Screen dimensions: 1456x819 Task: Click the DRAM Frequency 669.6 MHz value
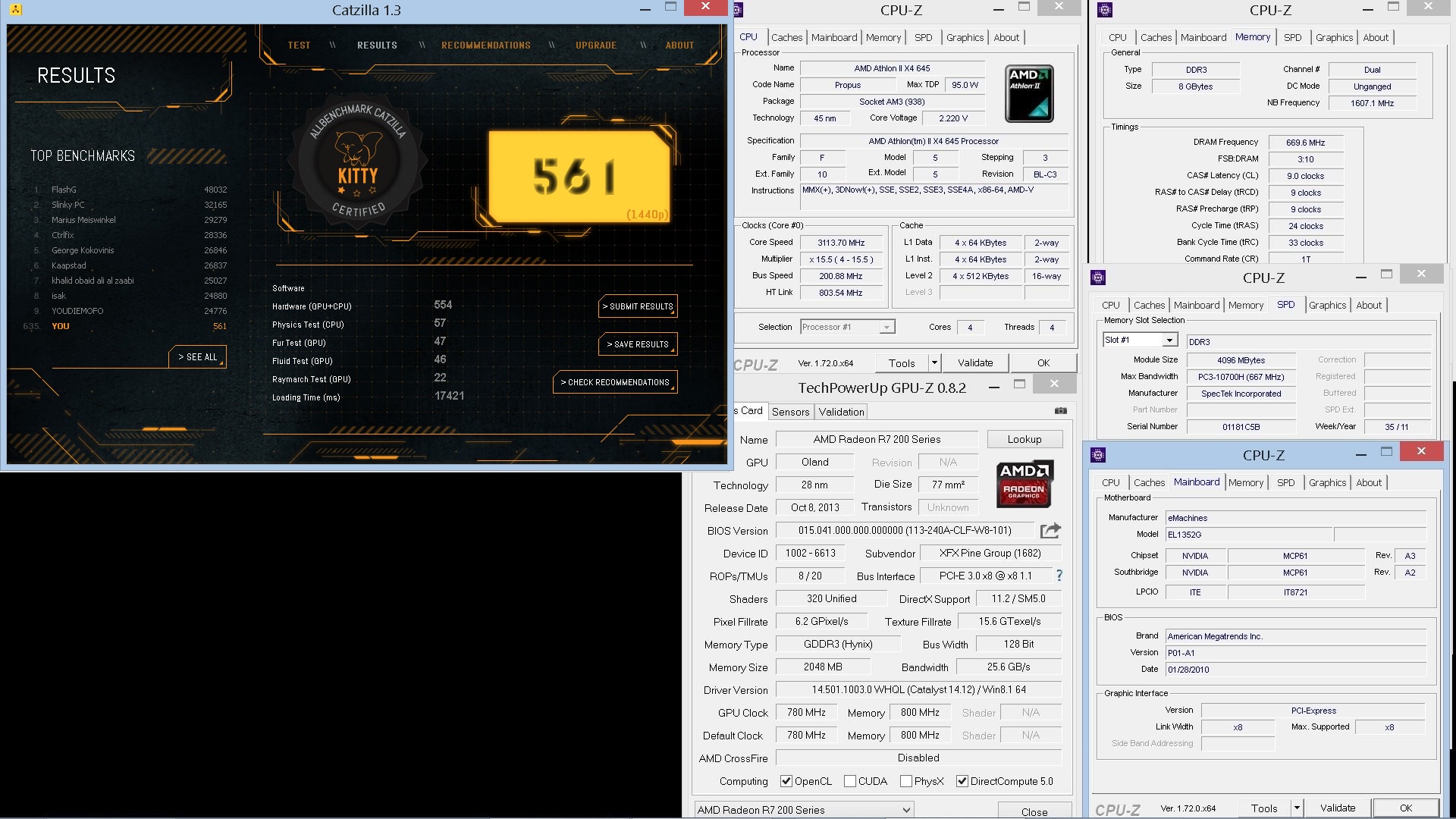click(x=1305, y=143)
